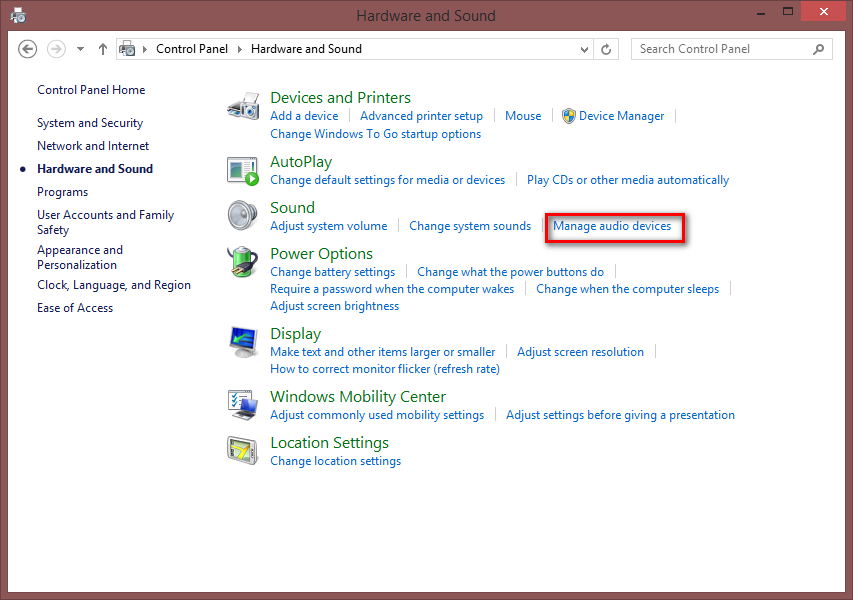Click the Windows Mobility Center icon
The width and height of the screenshot is (853, 600).
[x=243, y=405]
